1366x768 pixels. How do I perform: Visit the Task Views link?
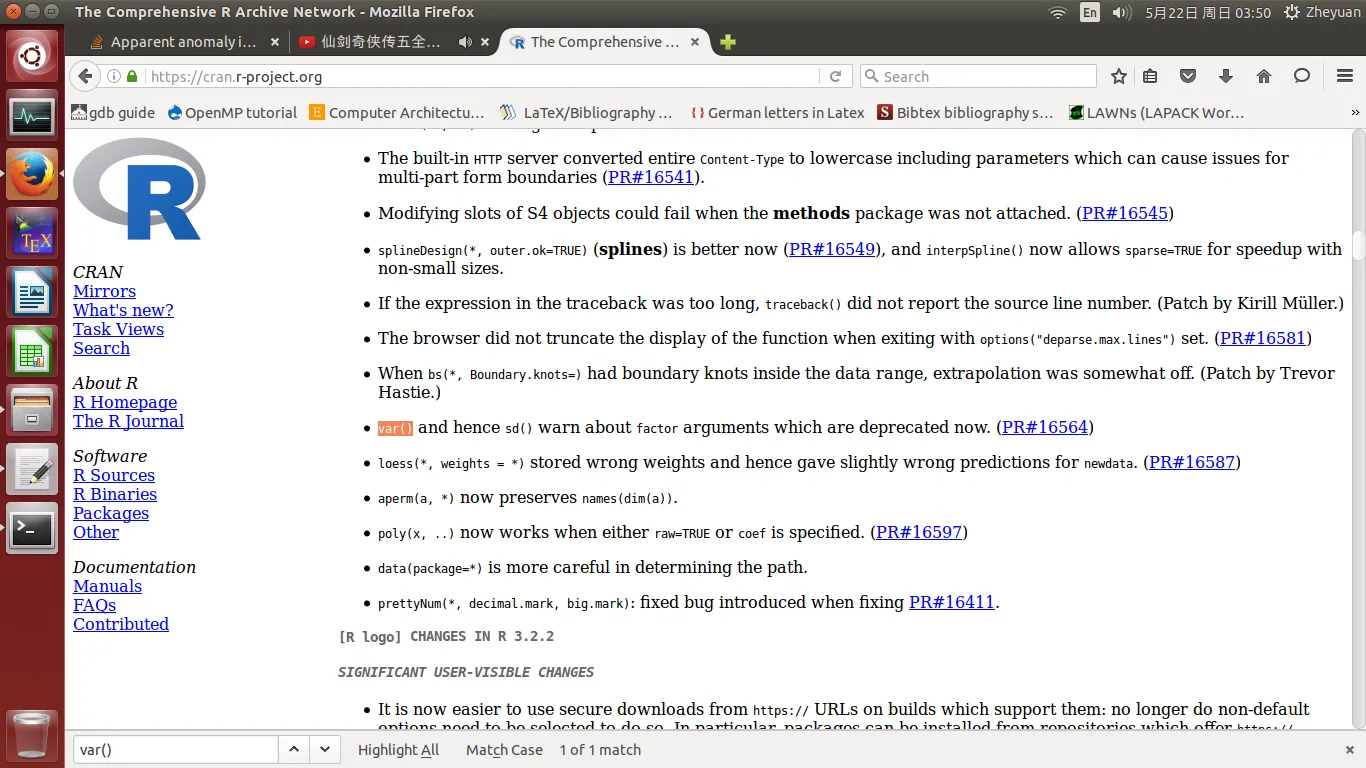pos(118,329)
